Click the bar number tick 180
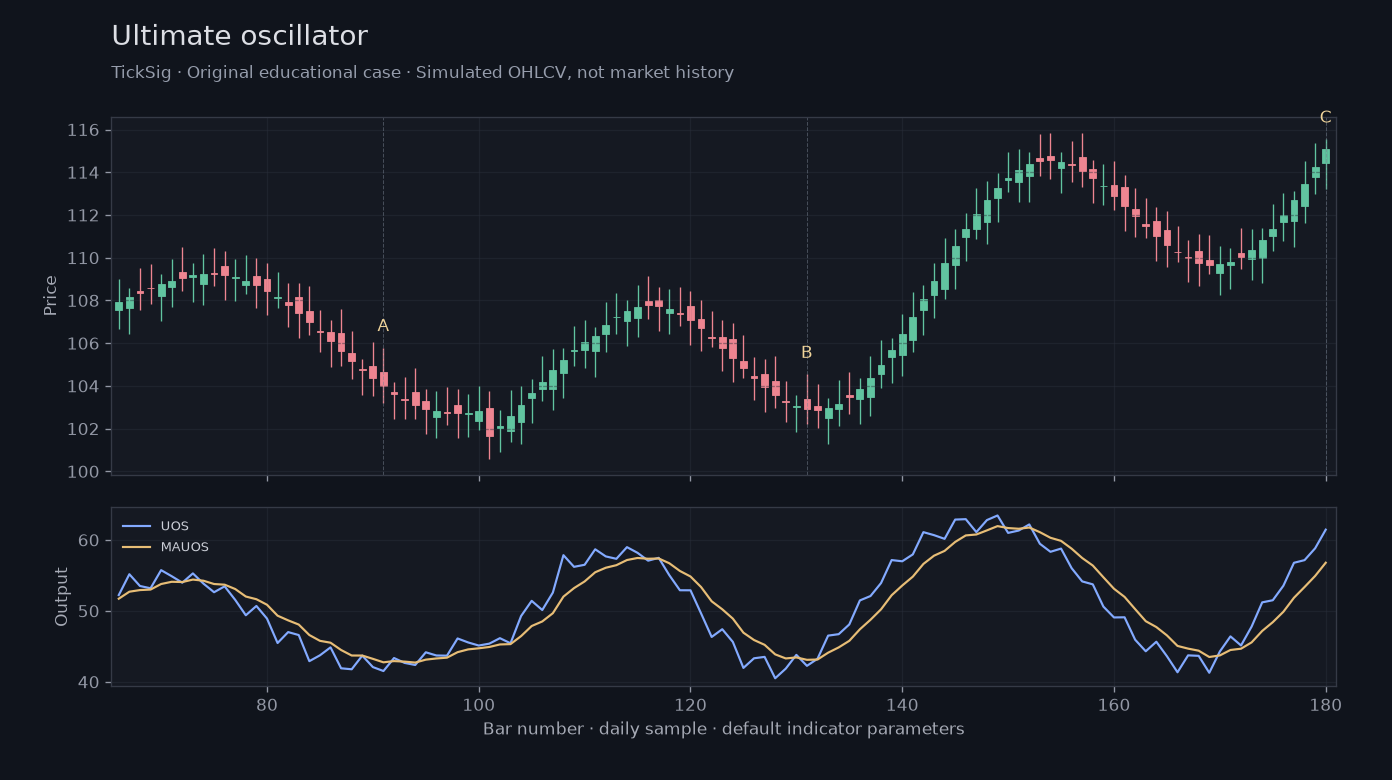This screenshot has width=1392, height=780. click(1326, 703)
